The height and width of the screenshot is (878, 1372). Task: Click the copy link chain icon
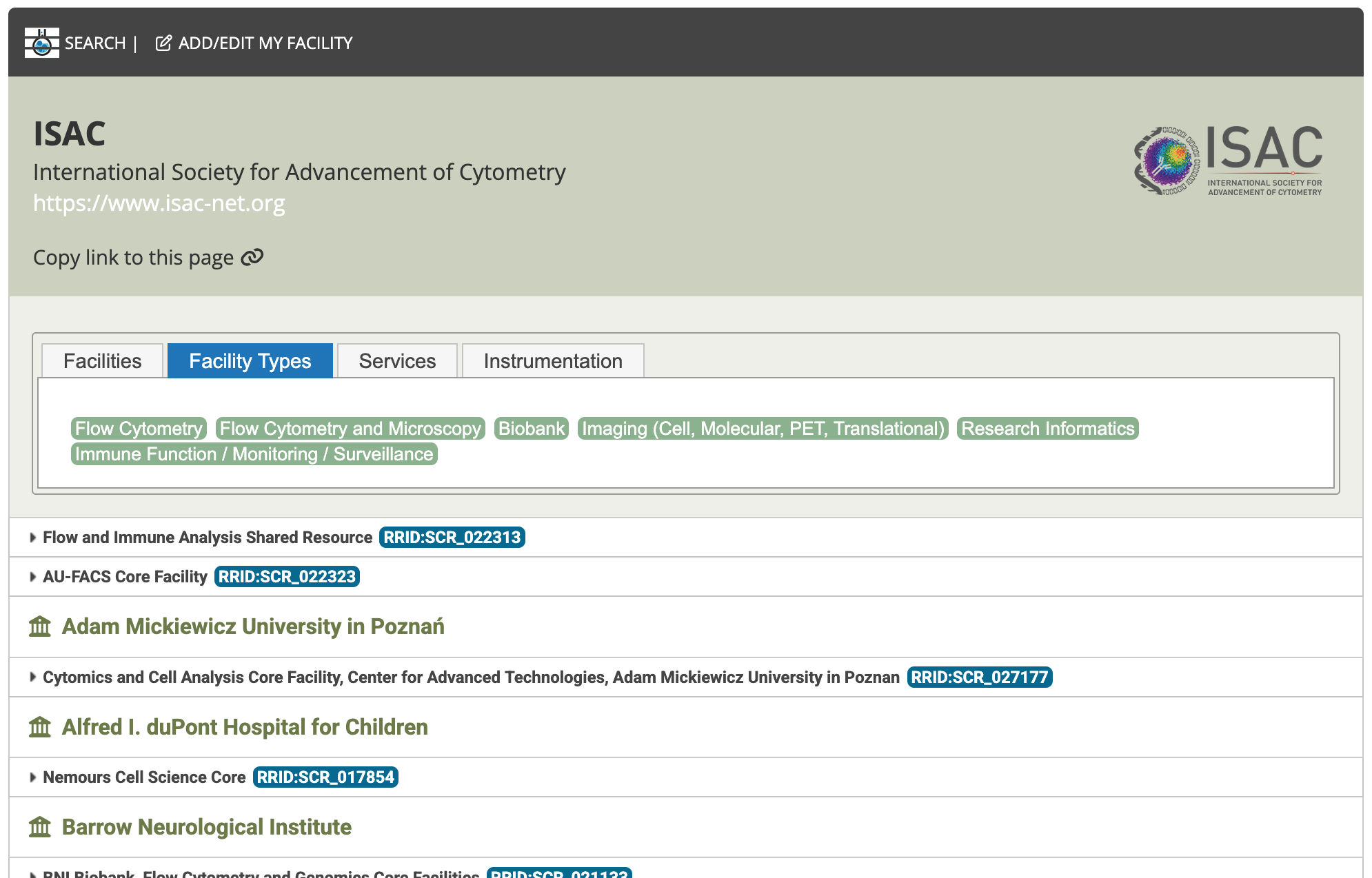[x=252, y=257]
